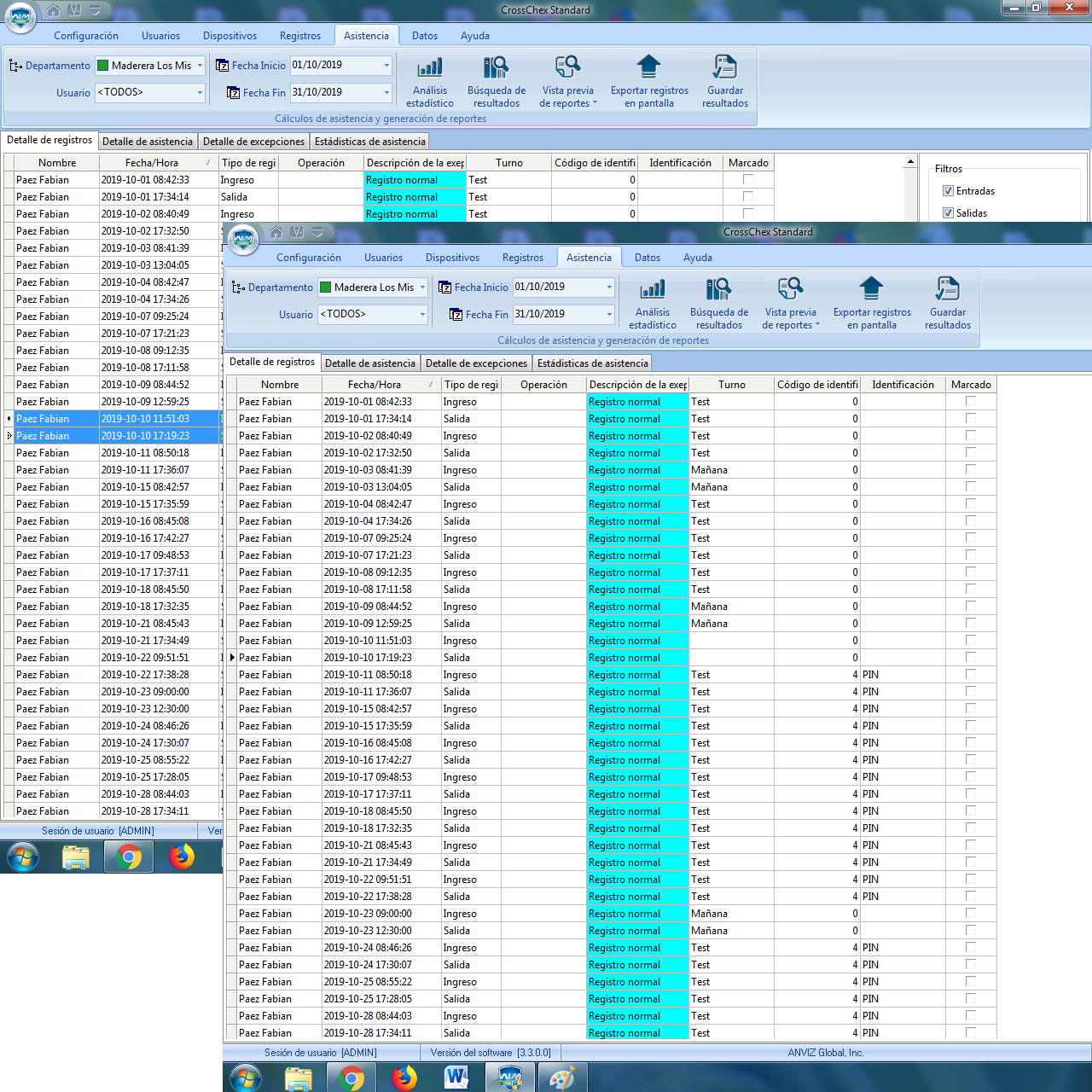
Task: Open Chrome on the back taskbar
Action: (x=129, y=857)
